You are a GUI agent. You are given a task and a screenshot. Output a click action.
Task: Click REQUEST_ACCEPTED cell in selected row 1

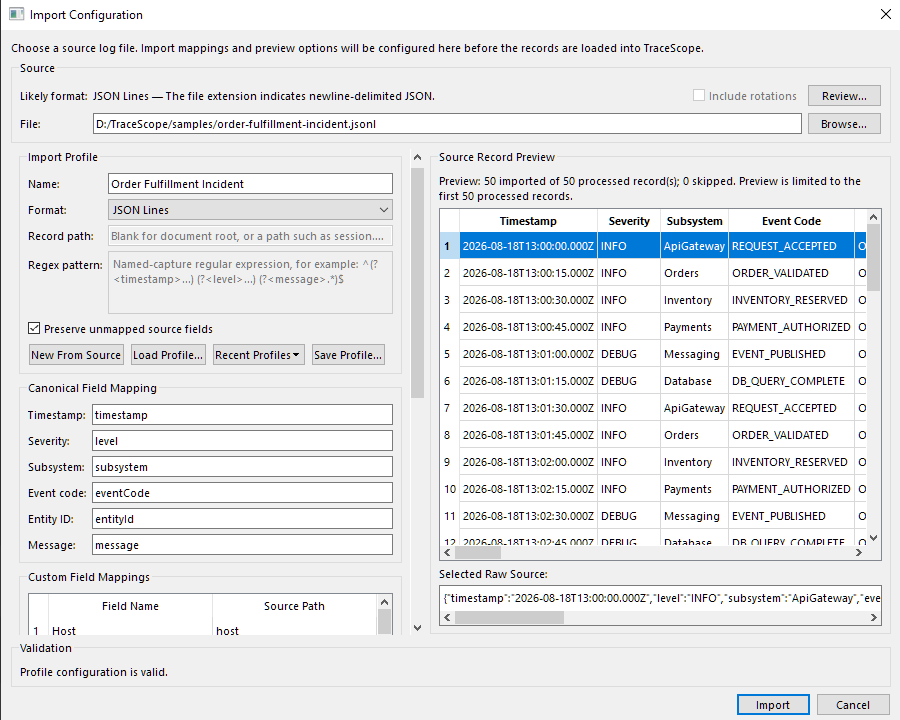point(791,246)
